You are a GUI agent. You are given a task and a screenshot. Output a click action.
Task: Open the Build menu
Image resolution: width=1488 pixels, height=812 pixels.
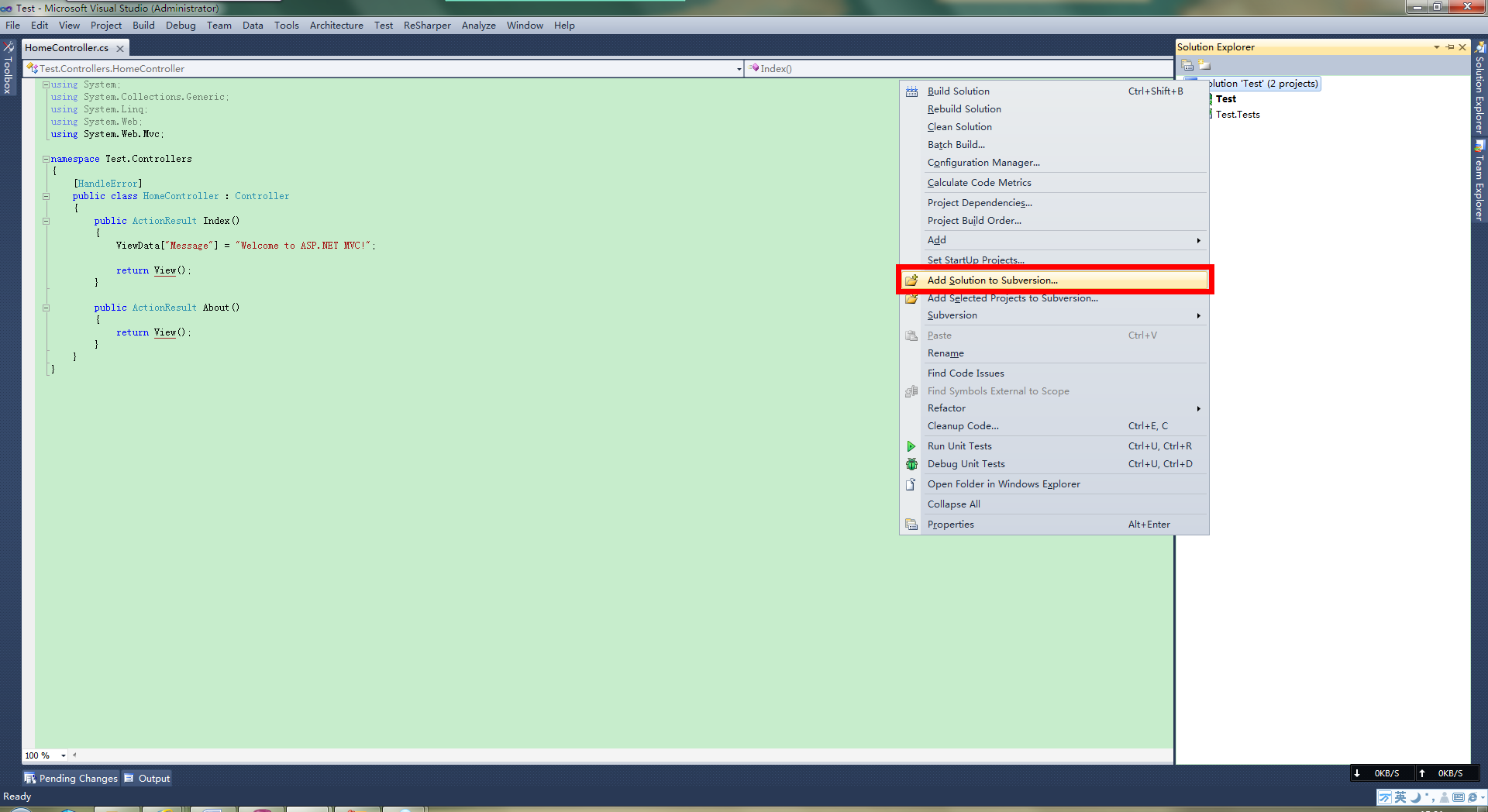point(143,26)
